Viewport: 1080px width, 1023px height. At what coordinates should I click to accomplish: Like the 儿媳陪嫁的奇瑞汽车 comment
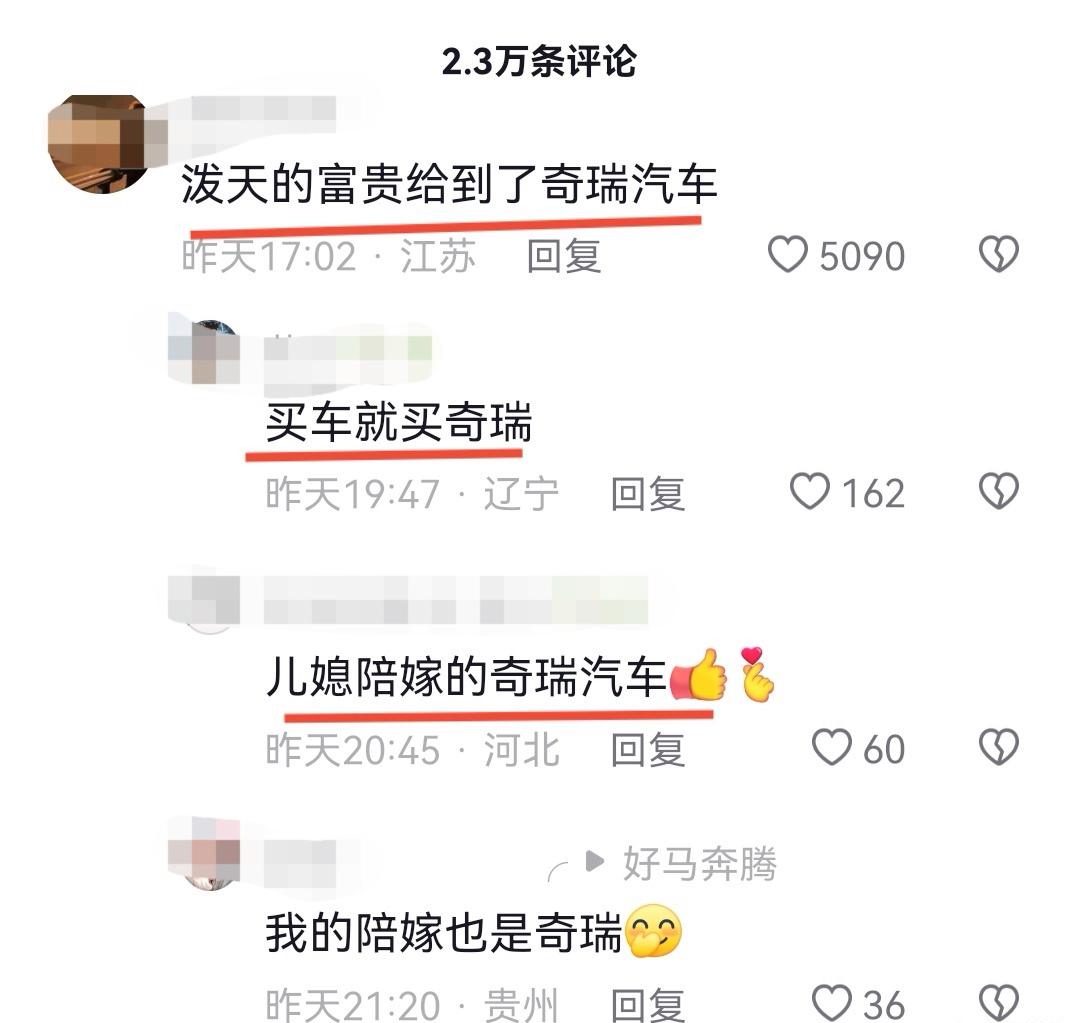(832, 747)
